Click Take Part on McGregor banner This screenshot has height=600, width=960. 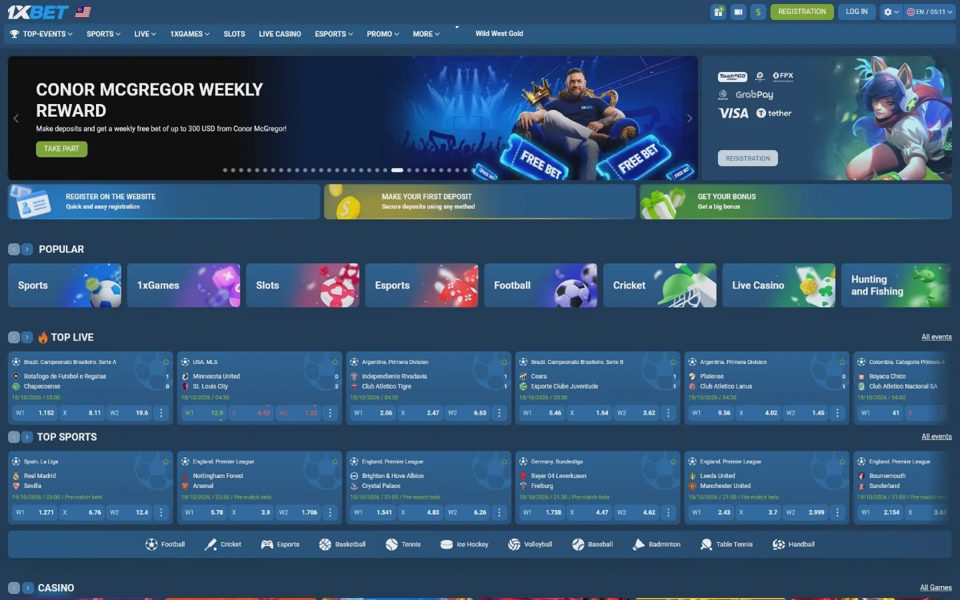pyautogui.click(x=62, y=149)
